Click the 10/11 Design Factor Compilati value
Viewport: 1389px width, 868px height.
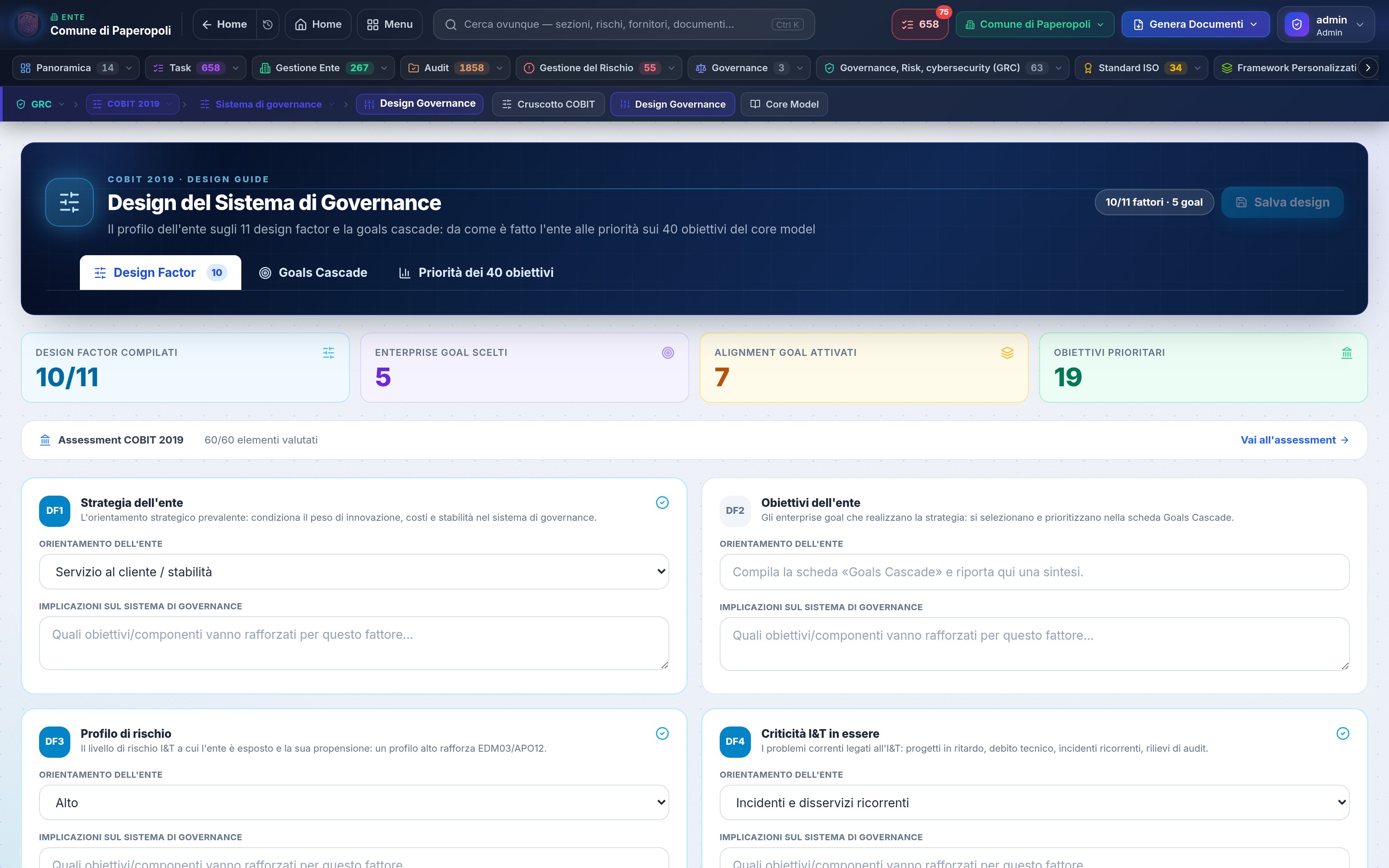[67, 377]
